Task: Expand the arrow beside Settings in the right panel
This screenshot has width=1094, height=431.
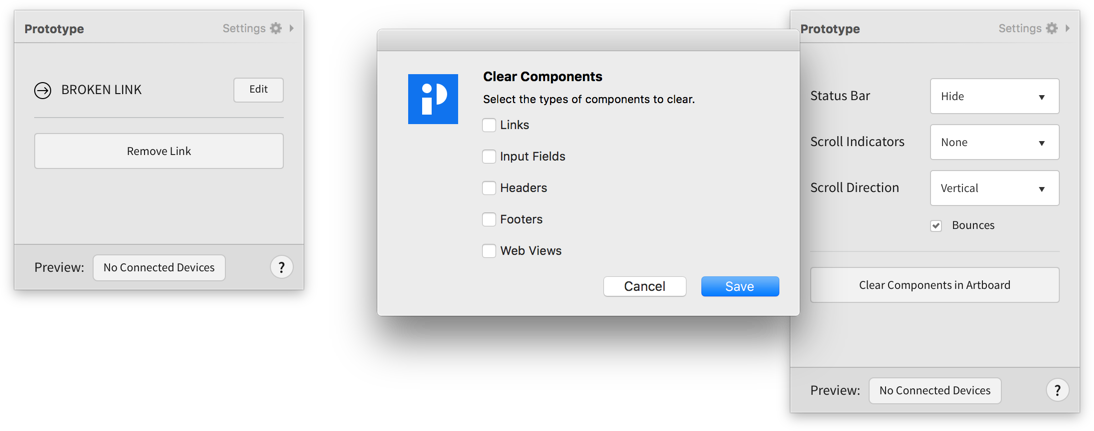Action: (x=1068, y=28)
